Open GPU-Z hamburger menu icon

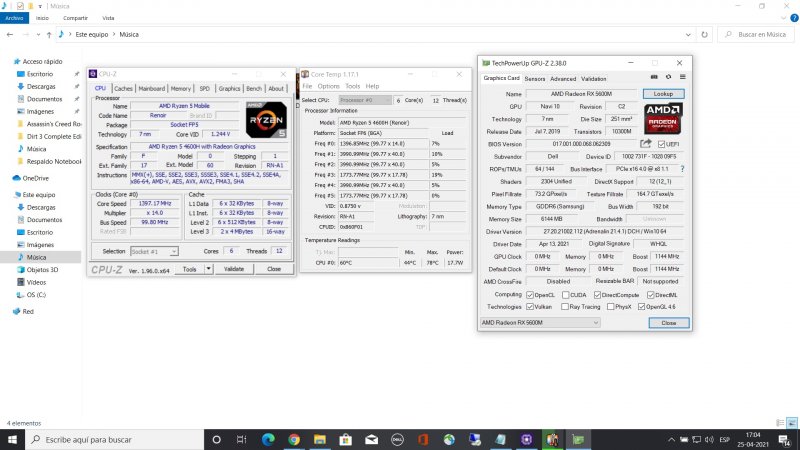pos(683,77)
